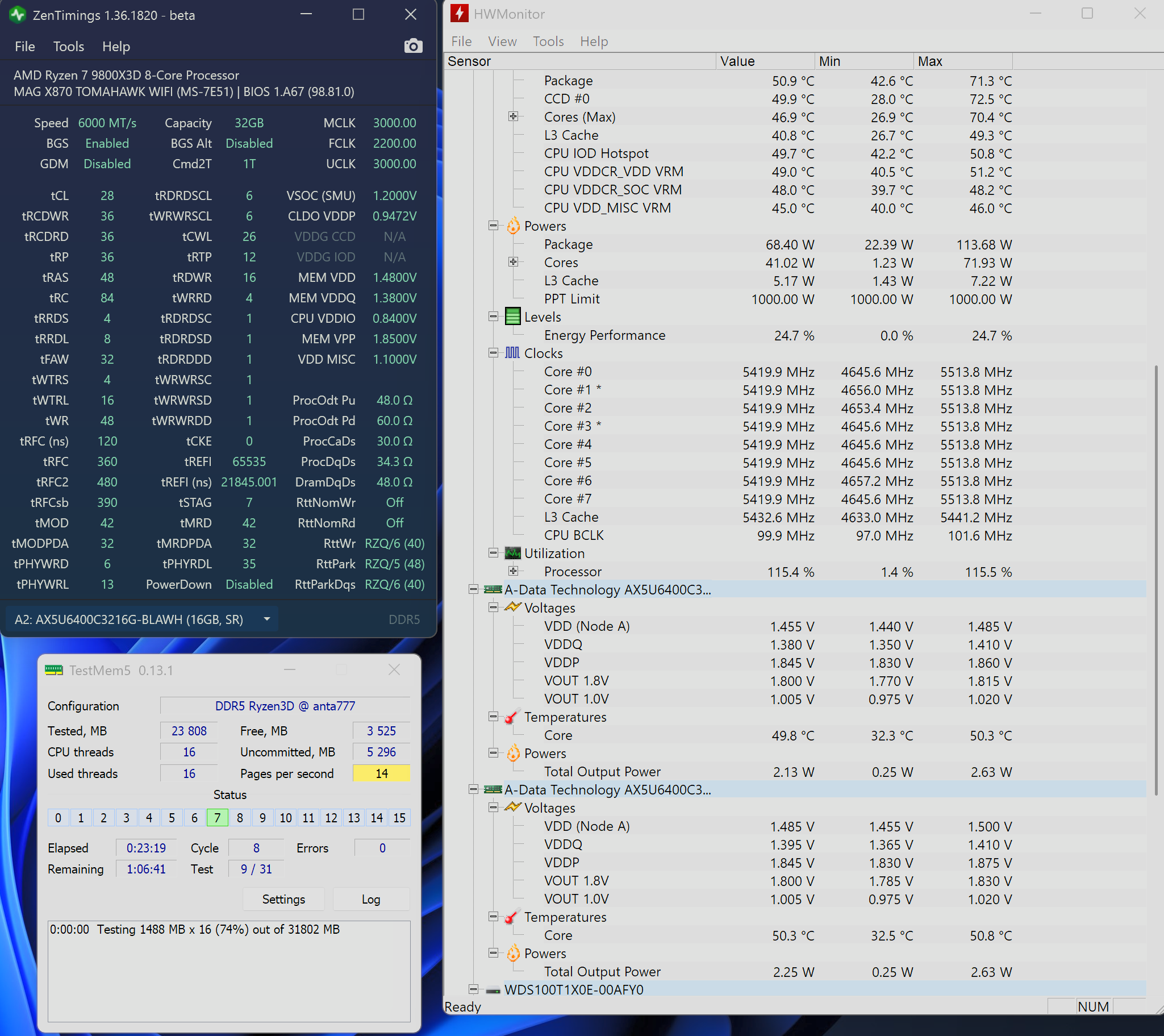Click the Utilization graph icon
This screenshot has height=1036, width=1164.
pos(513,553)
